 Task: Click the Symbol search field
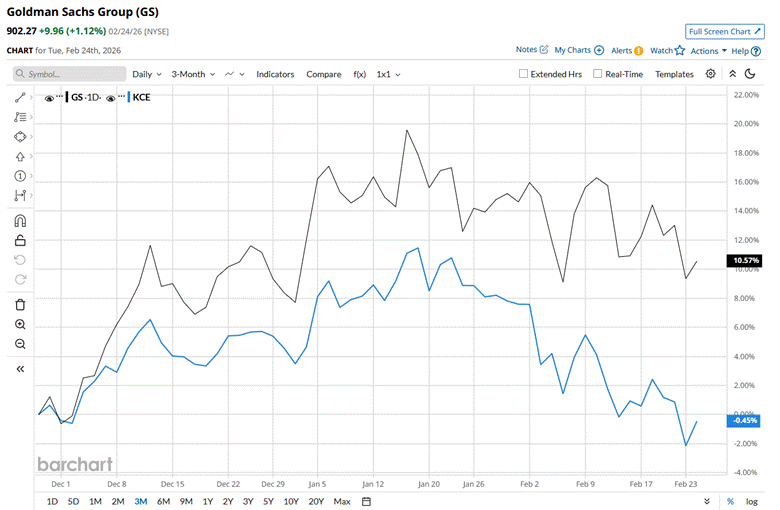tap(70, 74)
